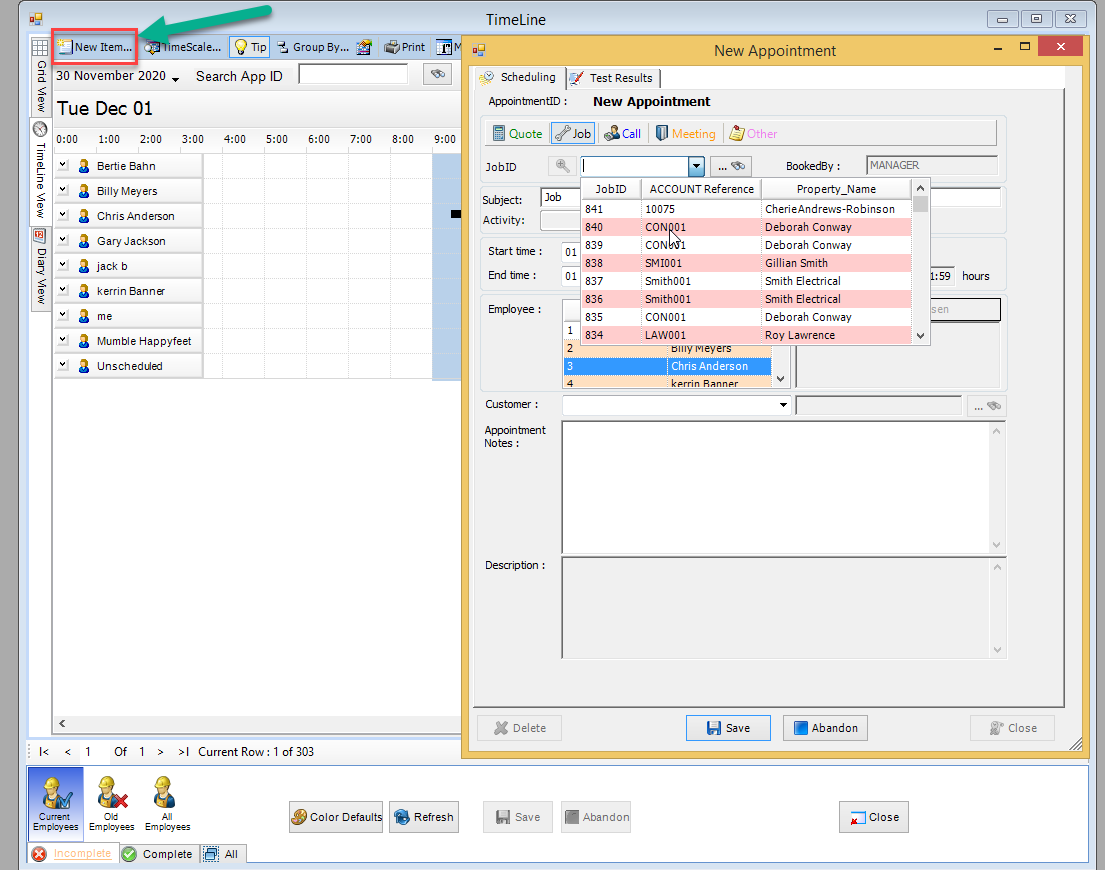This screenshot has width=1105, height=870.
Task: Toggle the Tip lightbulb button
Action: point(250,47)
